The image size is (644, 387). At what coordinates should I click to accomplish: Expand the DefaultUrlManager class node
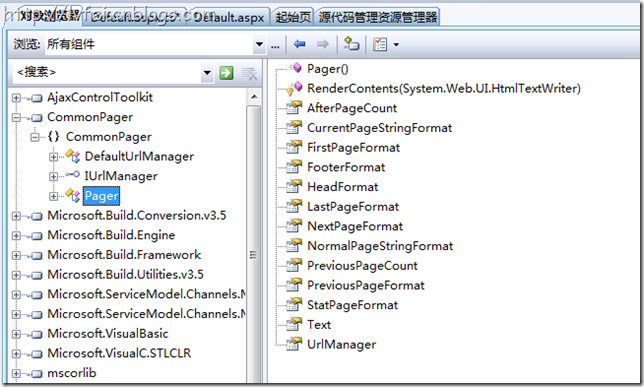(53, 157)
